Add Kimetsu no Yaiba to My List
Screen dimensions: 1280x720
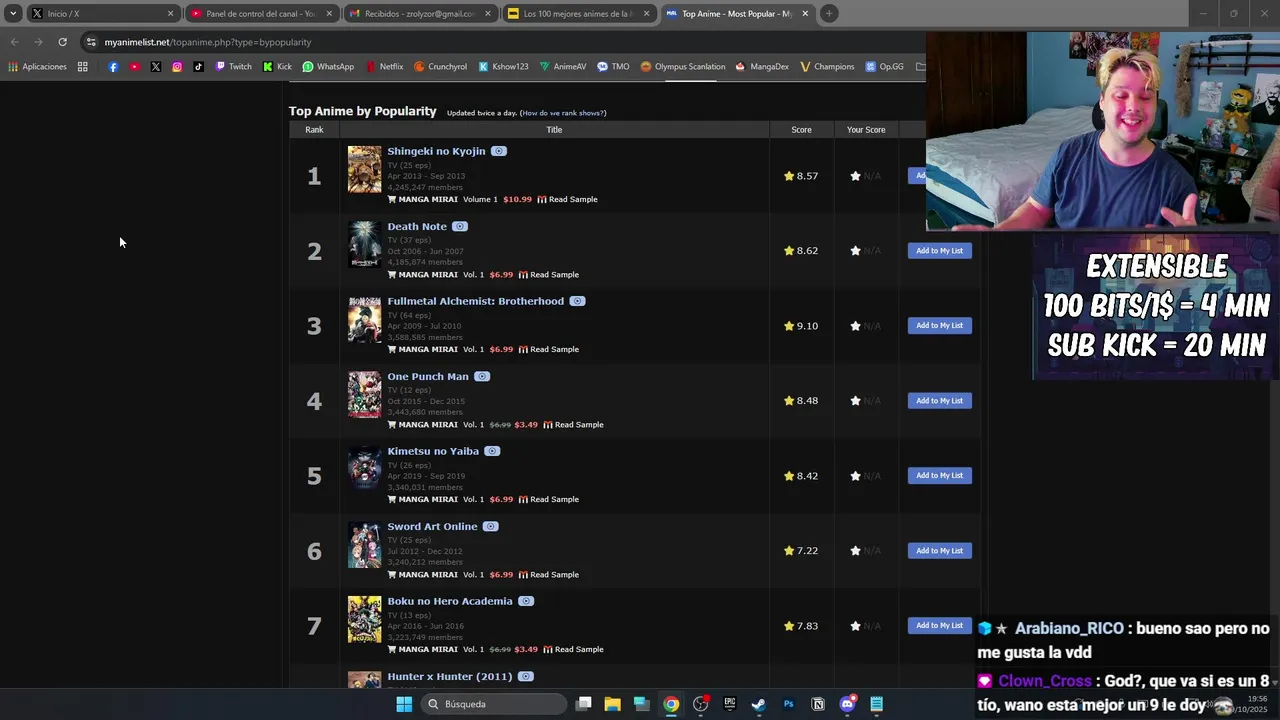coord(940,475)
